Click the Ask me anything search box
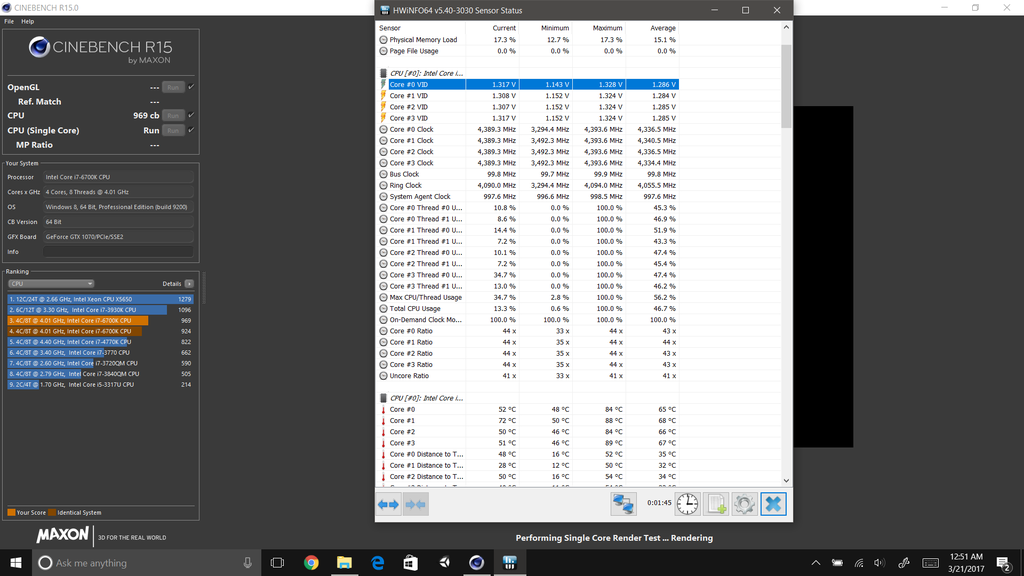 pyautogui.click(x=147, y=562)
